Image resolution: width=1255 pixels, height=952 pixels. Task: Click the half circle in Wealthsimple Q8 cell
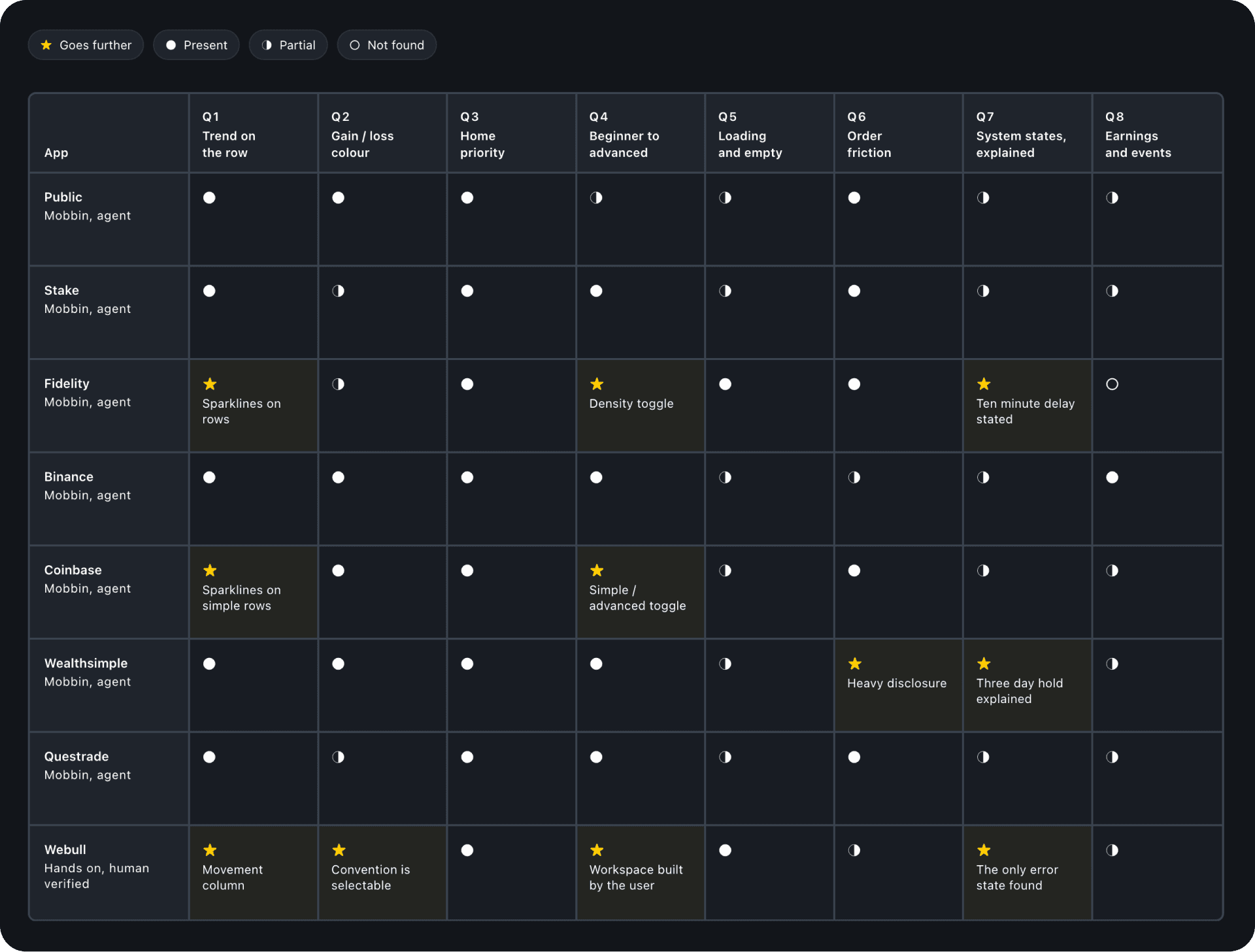coord(1112,664)
